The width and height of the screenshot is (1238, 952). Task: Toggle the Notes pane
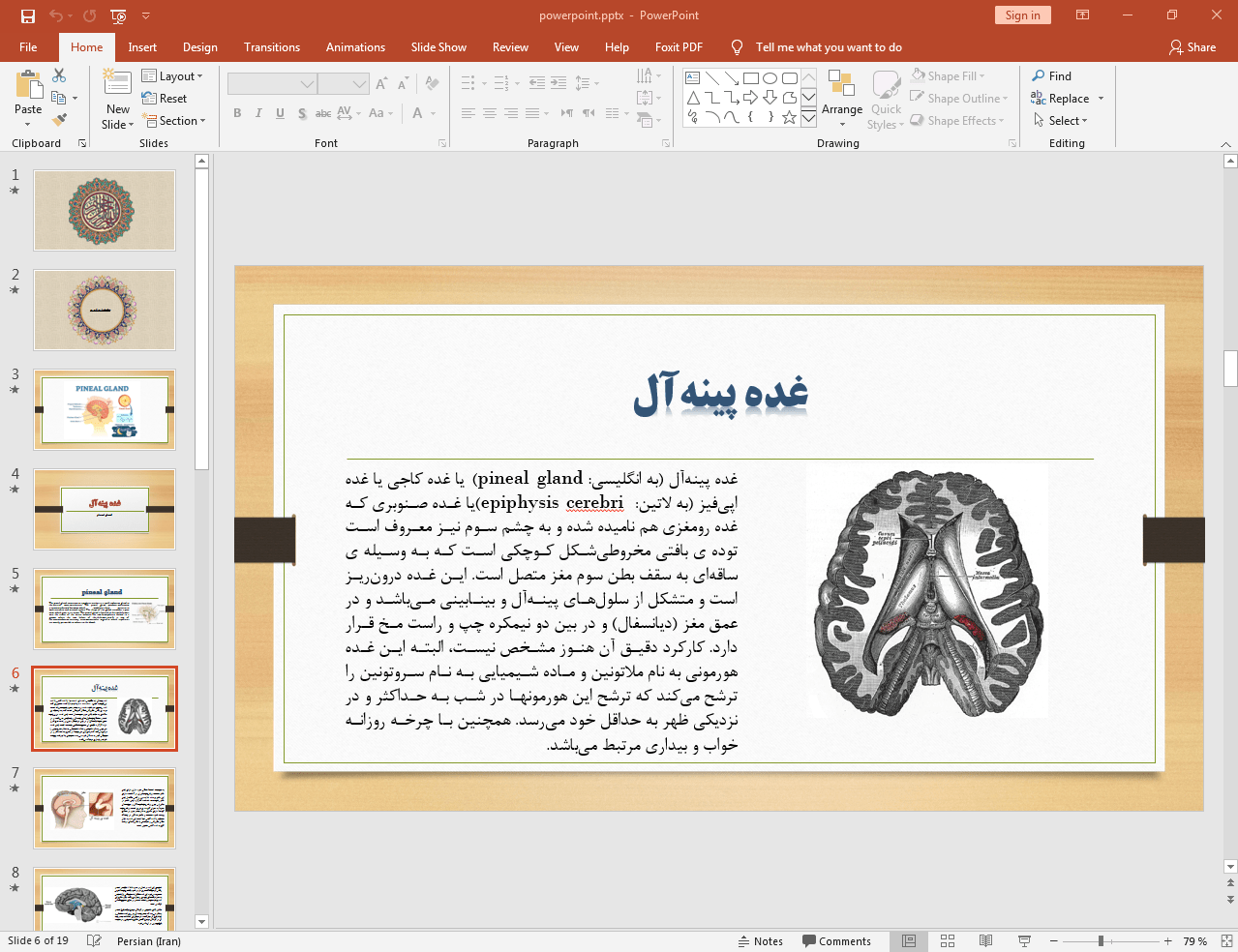pyautogui.click(x=761, y=941)
